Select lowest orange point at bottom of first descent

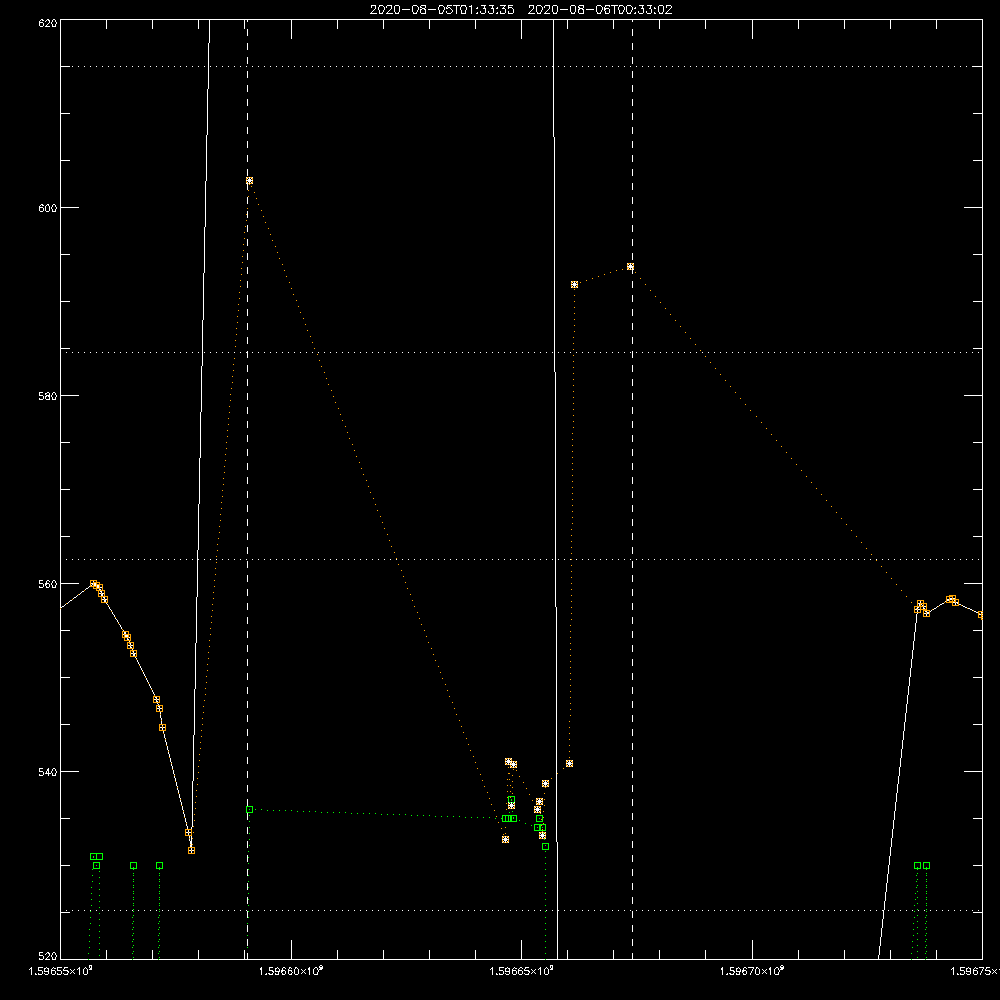(191, 851)
